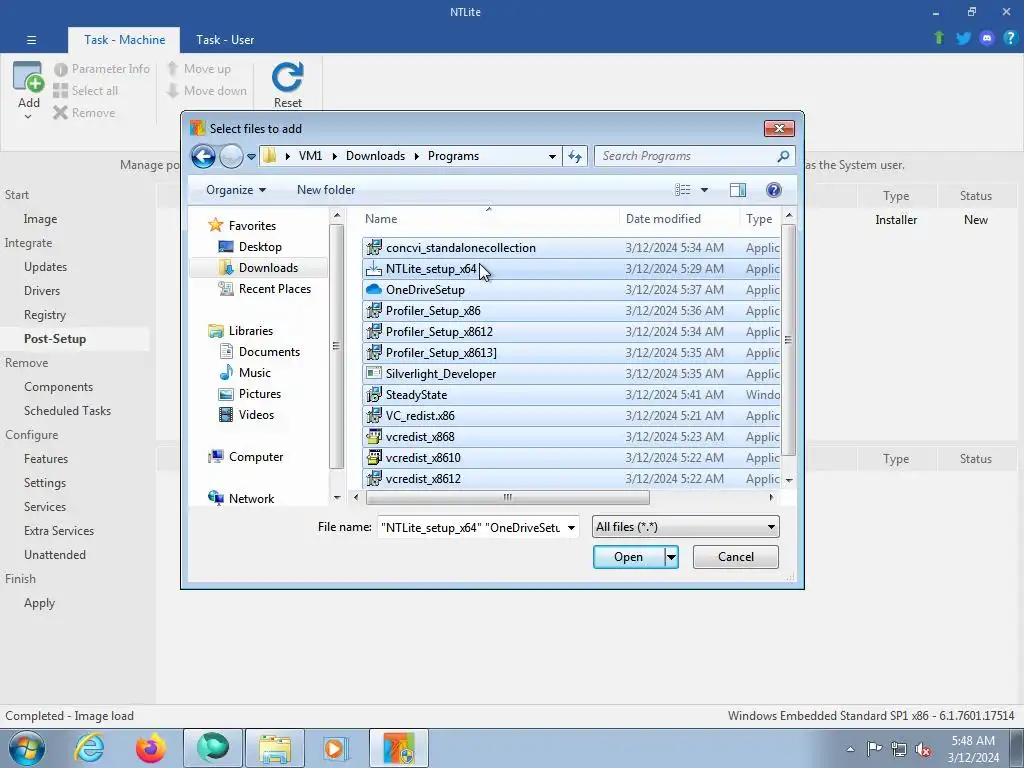Open the Discord icon in NTLite header

click(x=987, y=38)
